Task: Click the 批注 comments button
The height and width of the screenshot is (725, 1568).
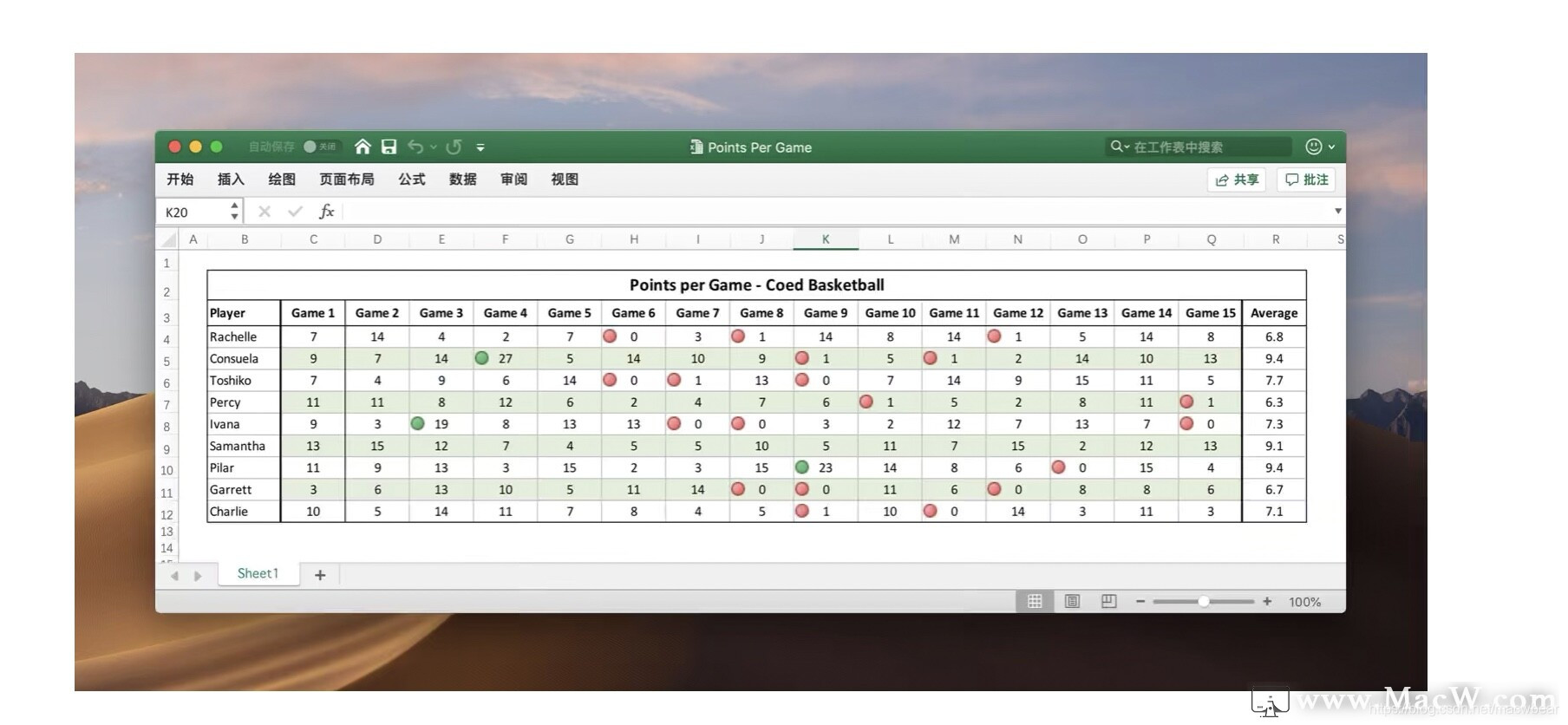Action: click(1306, 180)
